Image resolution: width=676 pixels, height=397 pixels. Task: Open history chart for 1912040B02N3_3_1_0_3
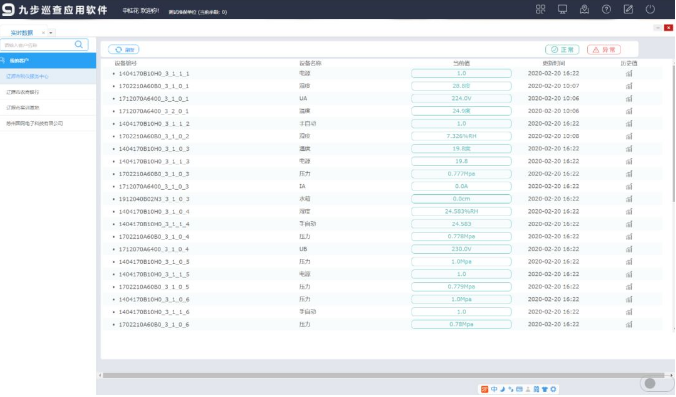click(629, 199)
